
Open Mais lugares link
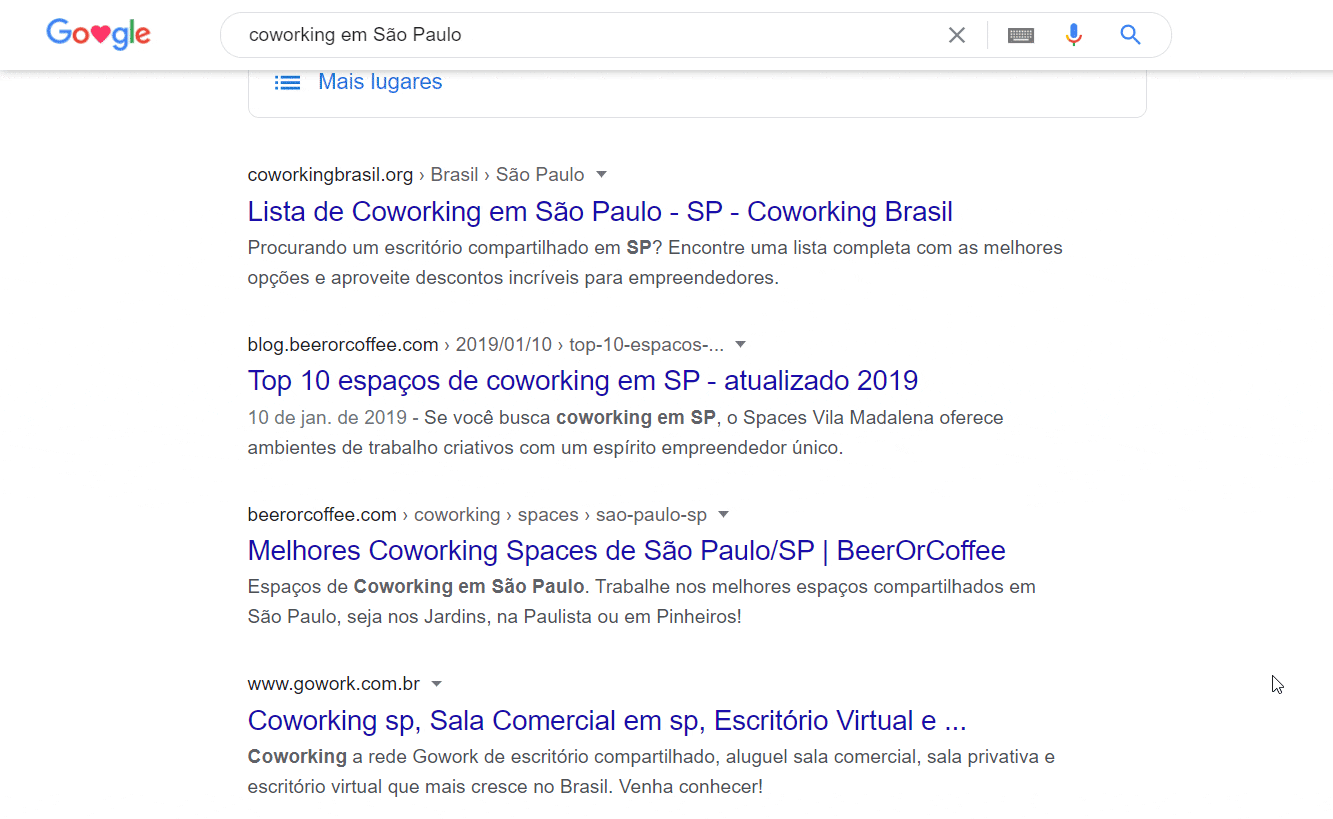pyautogui.click(x=380, y=82)
